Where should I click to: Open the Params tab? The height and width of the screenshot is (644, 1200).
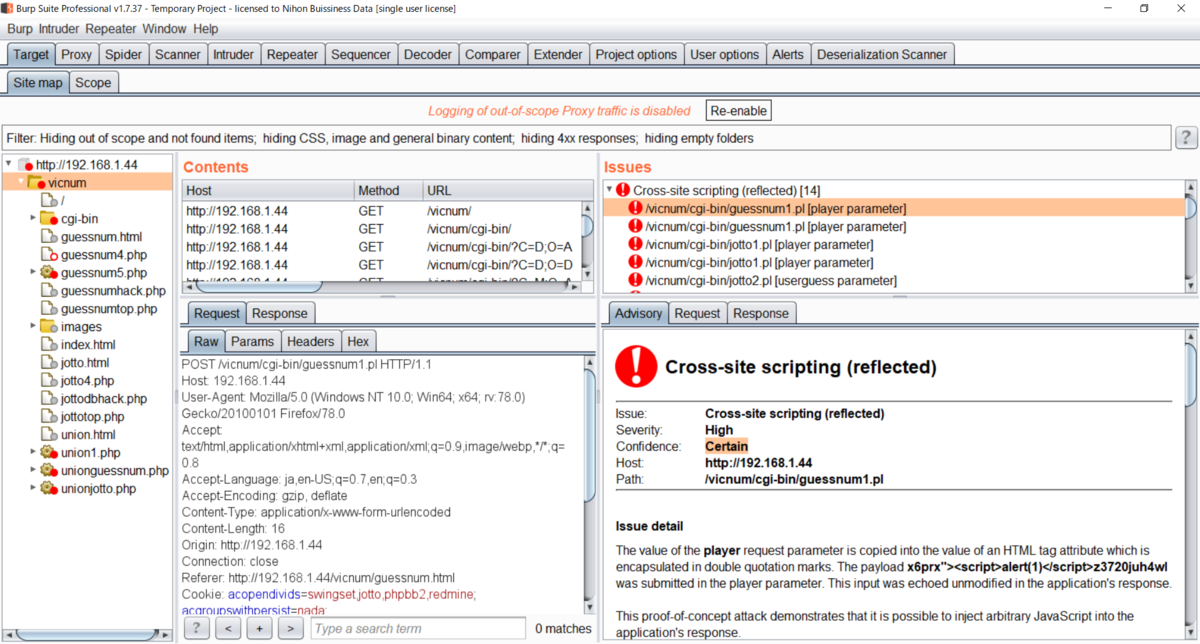[252, 341]
